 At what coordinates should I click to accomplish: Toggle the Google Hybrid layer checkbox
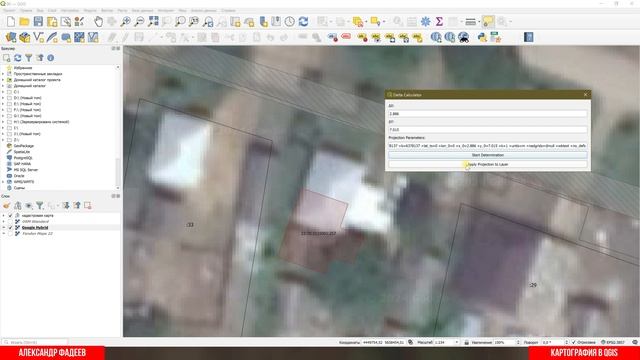11,227
